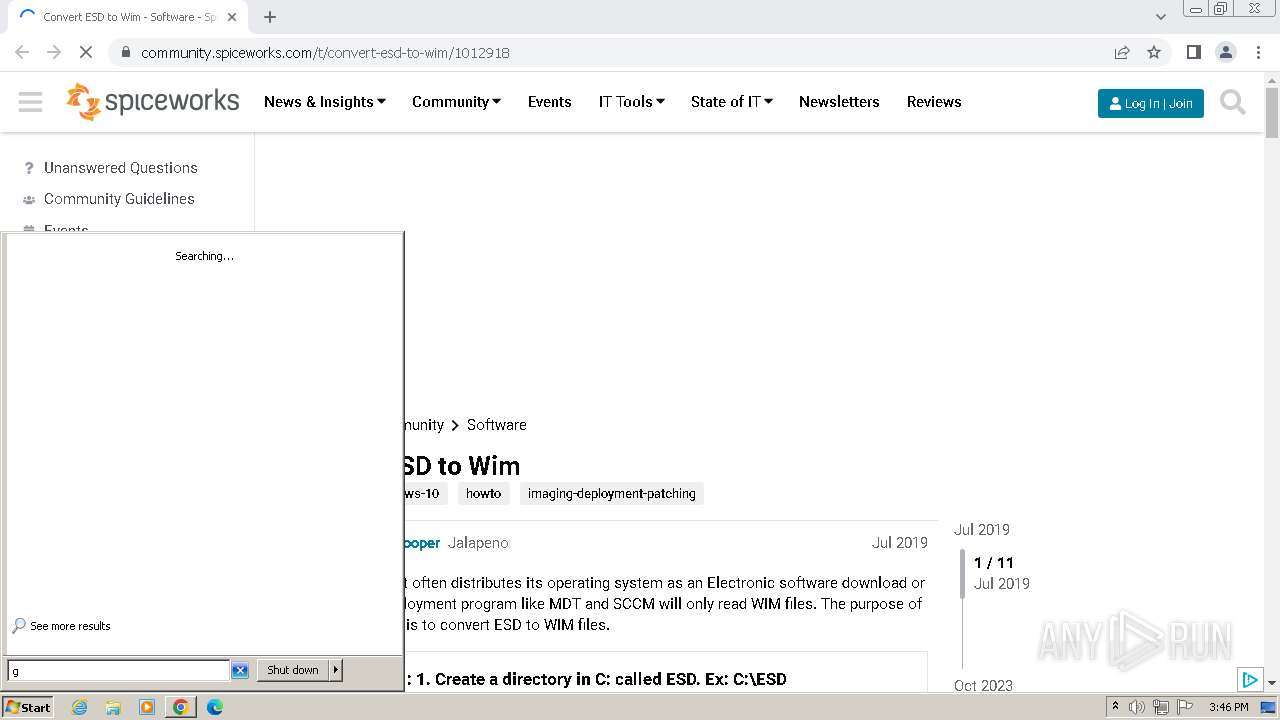The height and width of the screenshot is (720, 1280).
Task: Open Community Guidelines sidebar link
Action: point(119,199)
